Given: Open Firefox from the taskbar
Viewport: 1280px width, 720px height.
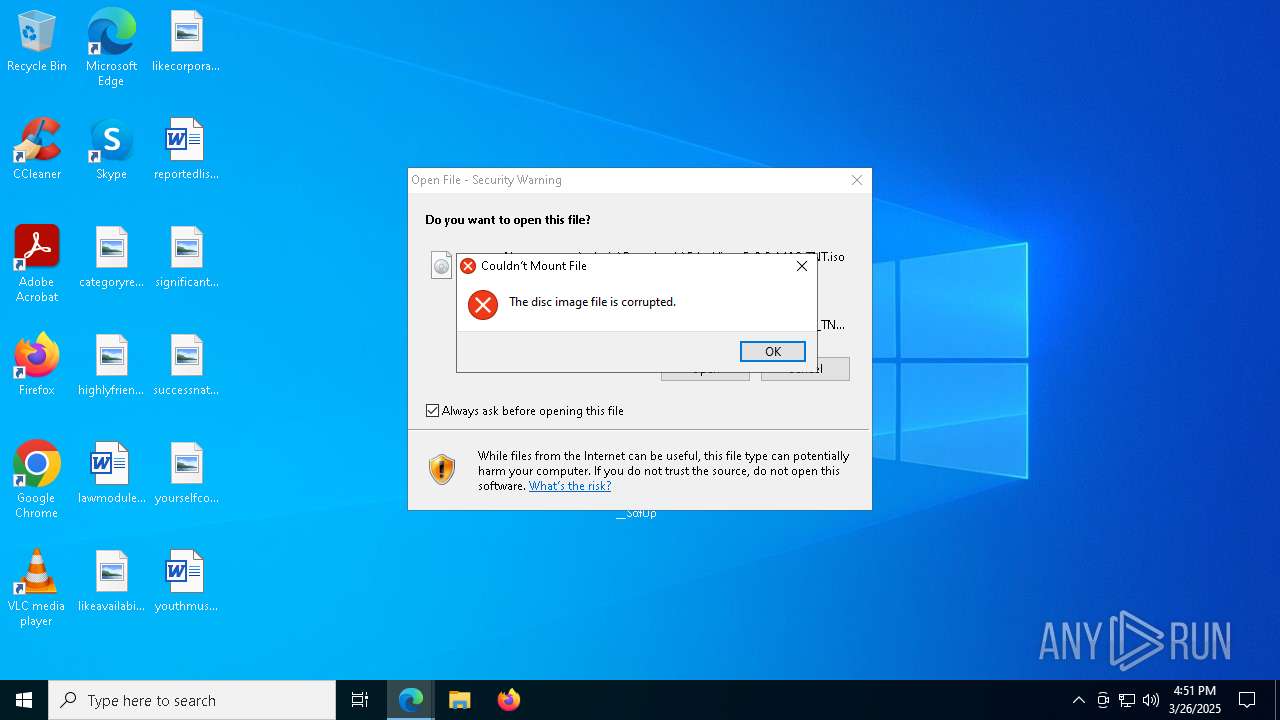Looking at the screenshot, I should tap(508, 700).
